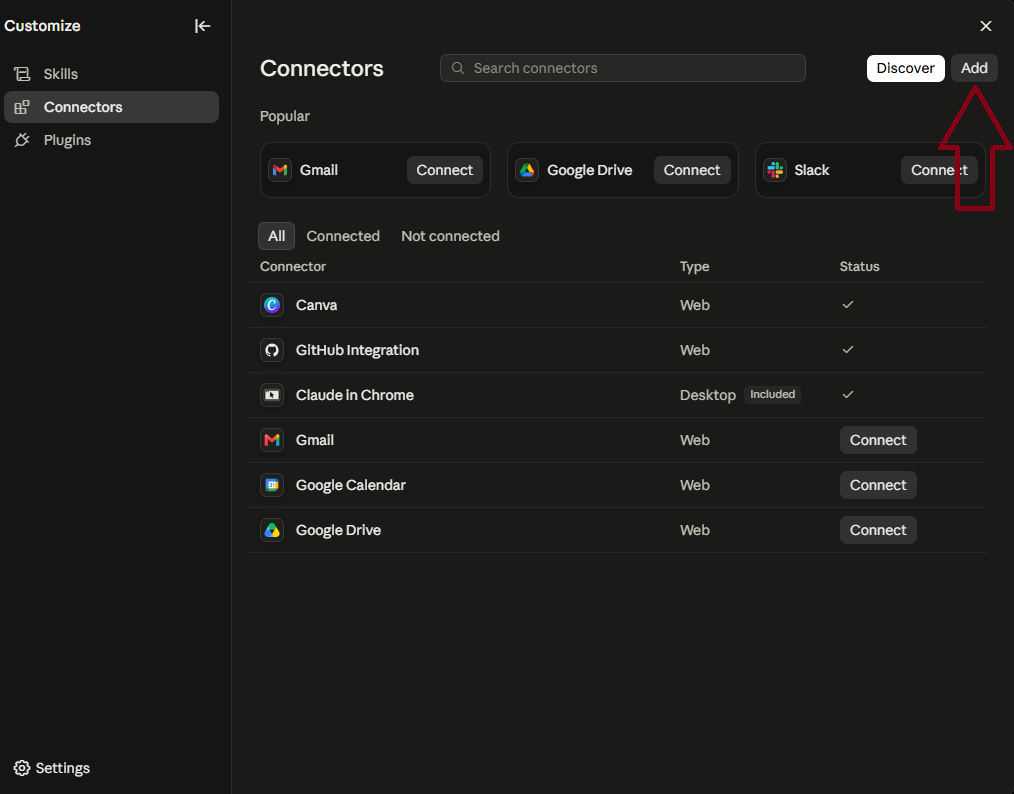Connect Gmail in the connector table

[878, 440]
